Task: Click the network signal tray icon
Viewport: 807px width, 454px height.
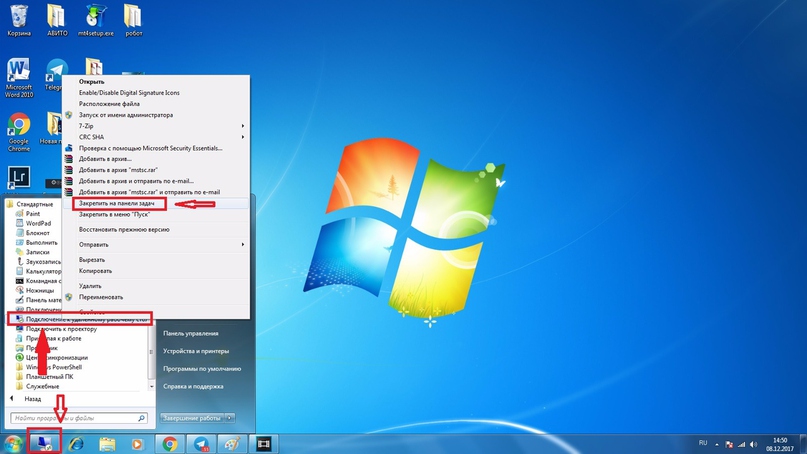Action: click(x=741, y=444)
